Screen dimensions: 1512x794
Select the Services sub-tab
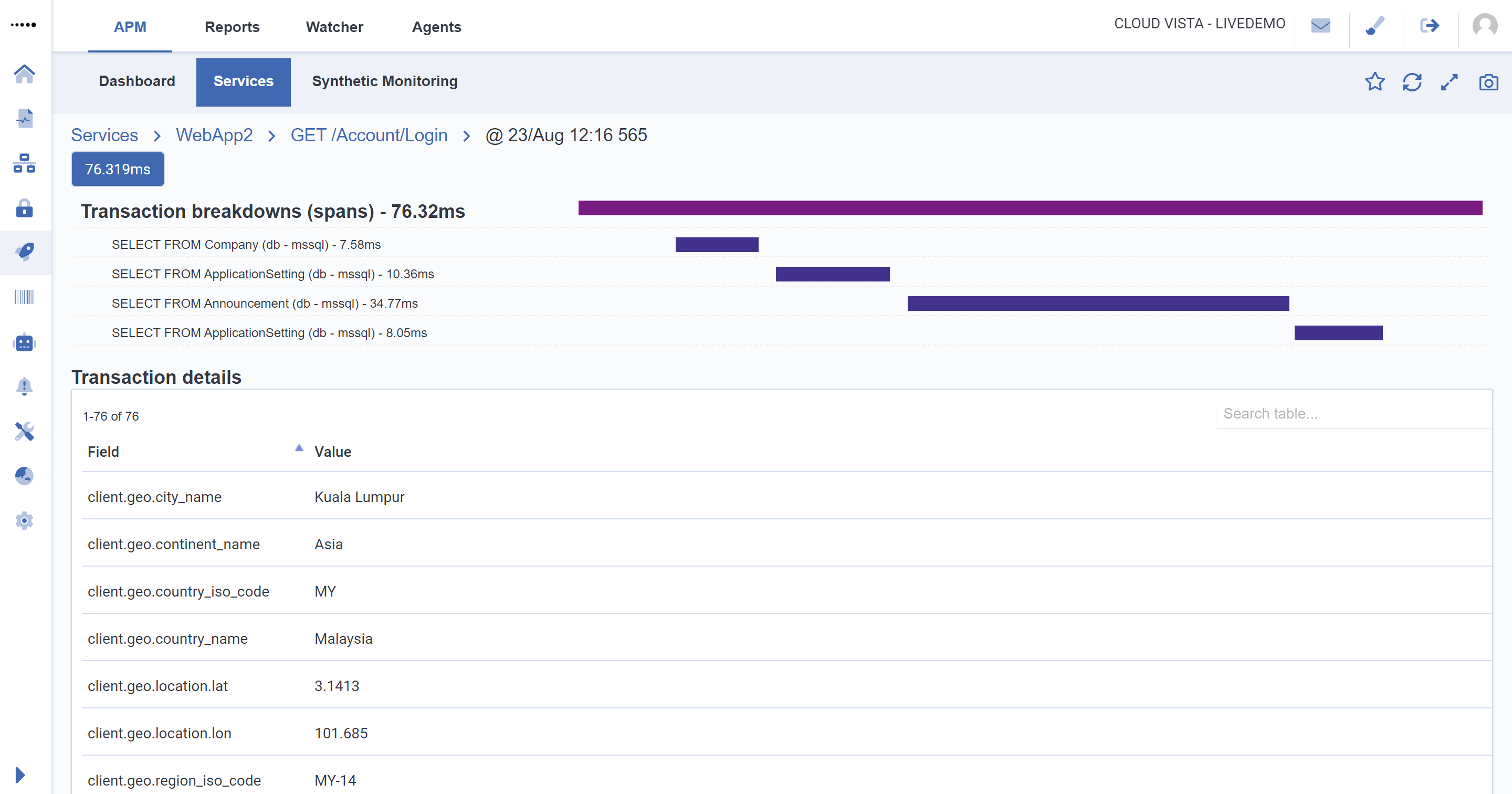[x=244, y=81]
